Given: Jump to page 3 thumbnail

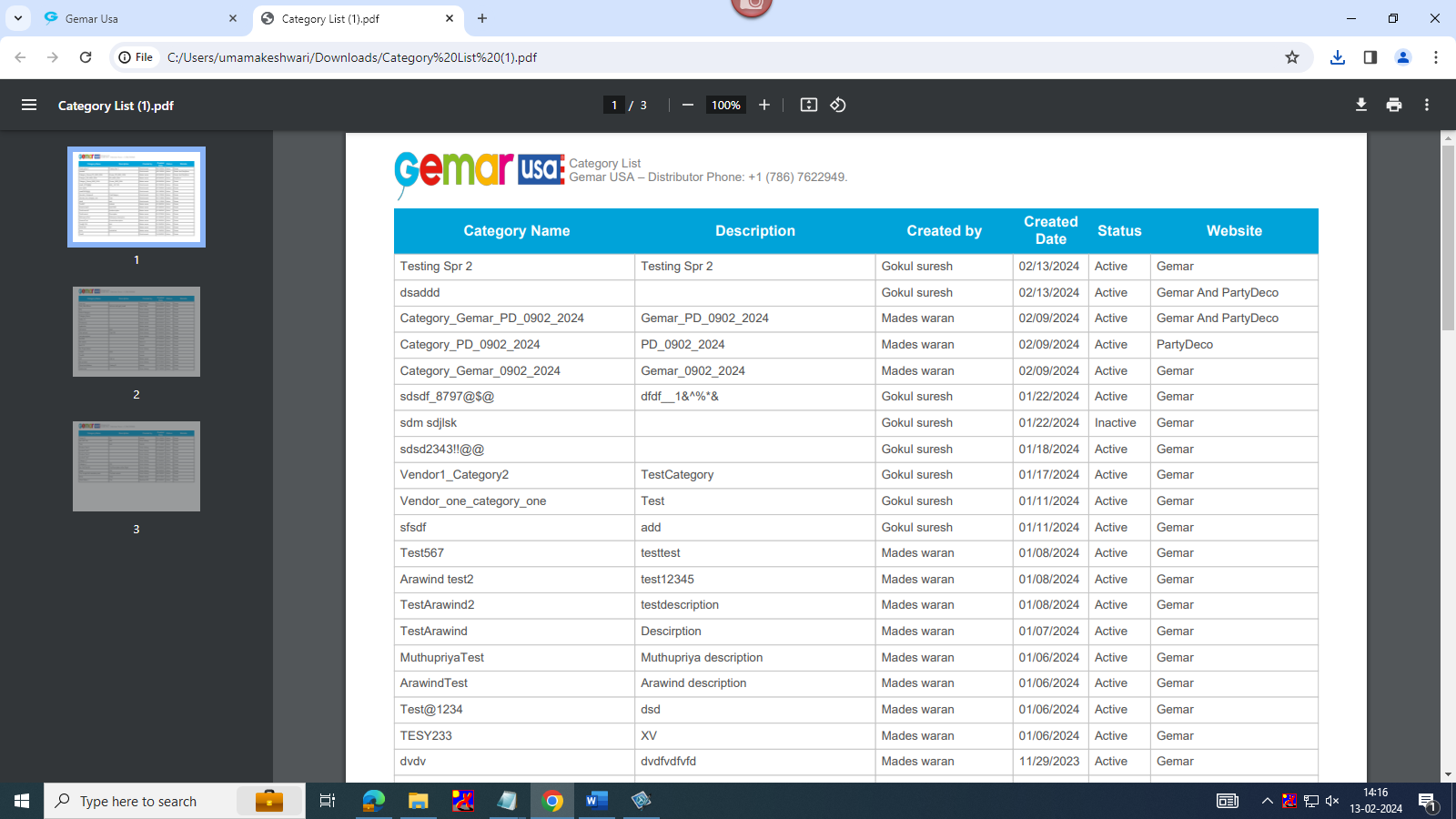Looking at the screenshot, I should point(136,466).
